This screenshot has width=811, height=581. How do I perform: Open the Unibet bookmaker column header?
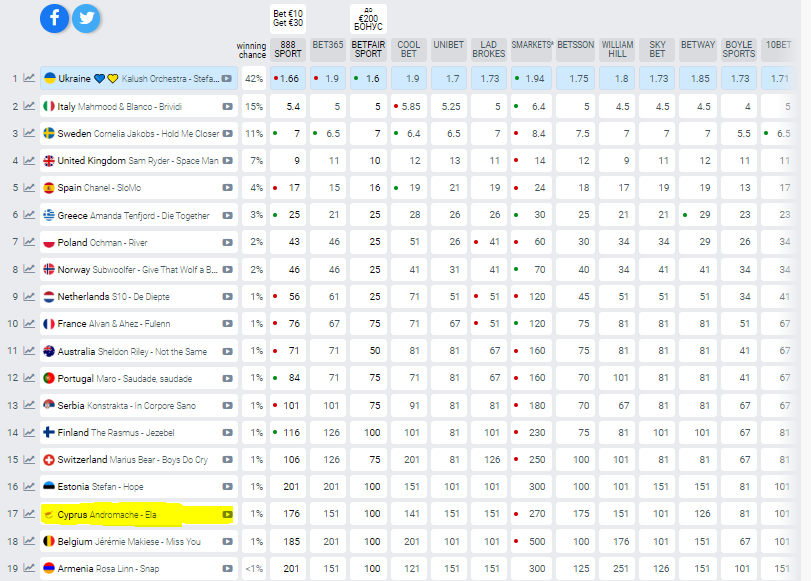point(448,50)
